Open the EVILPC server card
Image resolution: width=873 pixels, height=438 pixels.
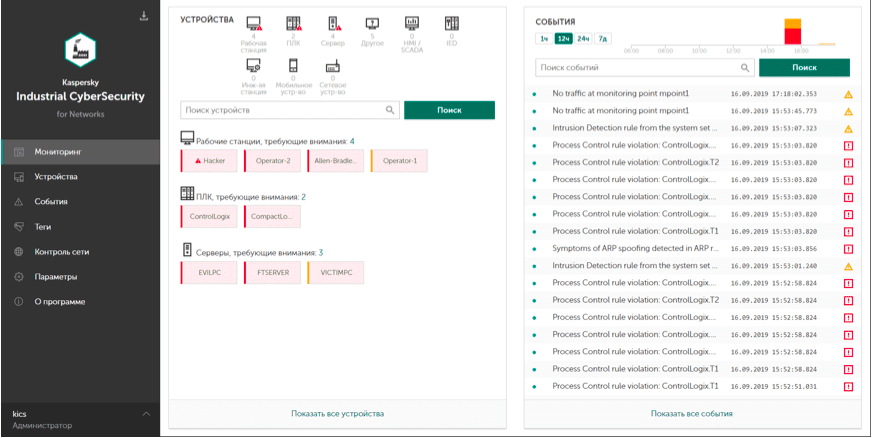tap(209, 273)
